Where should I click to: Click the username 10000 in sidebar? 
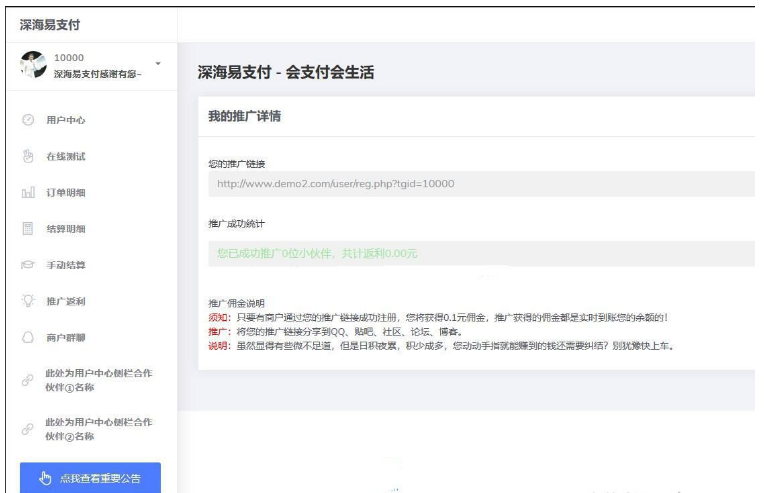69,58
